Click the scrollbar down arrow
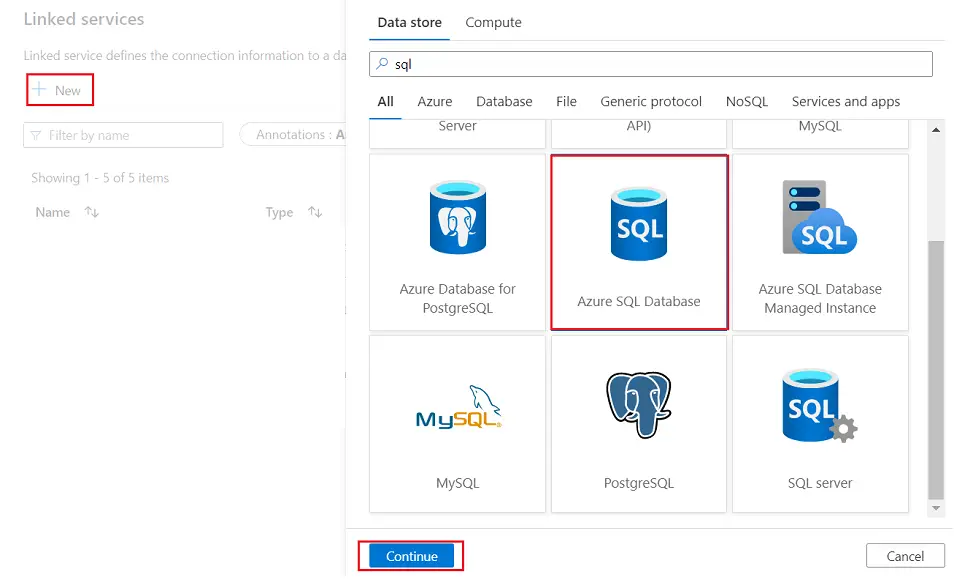This screenshot has height=581, width=955. click(x=936, y=508)
